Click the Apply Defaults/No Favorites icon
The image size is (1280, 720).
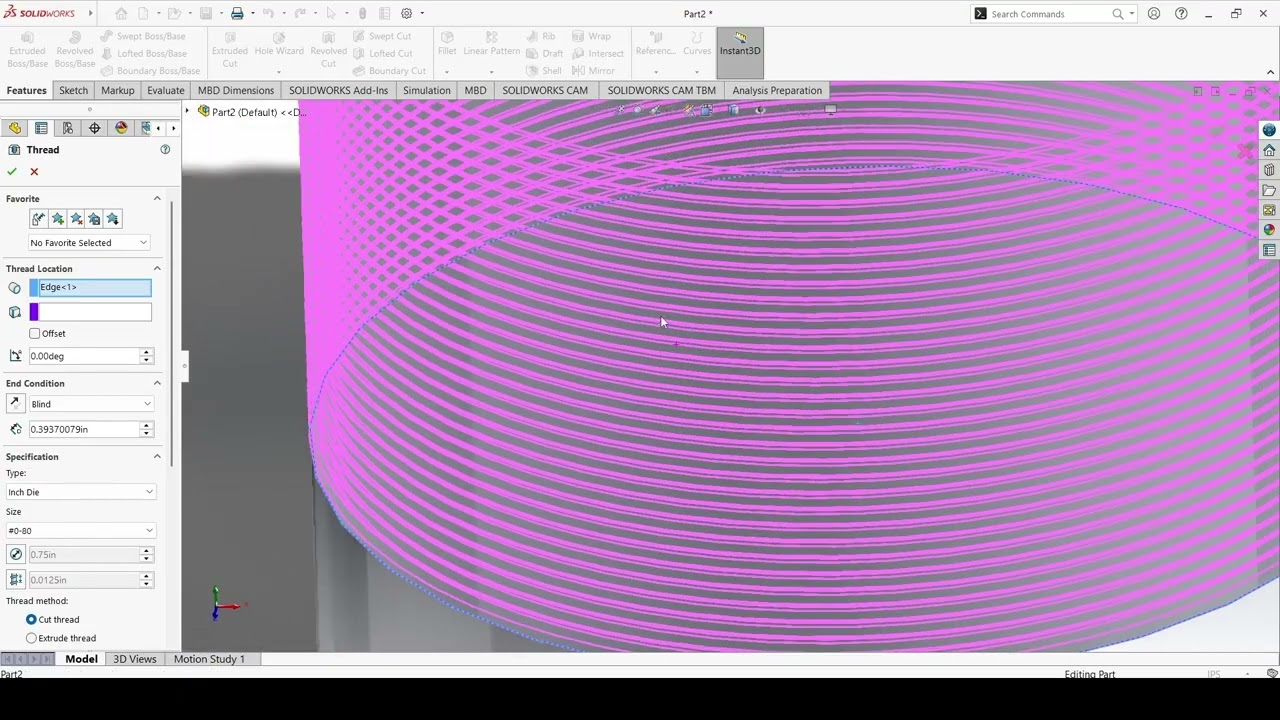tap(39, 219)
